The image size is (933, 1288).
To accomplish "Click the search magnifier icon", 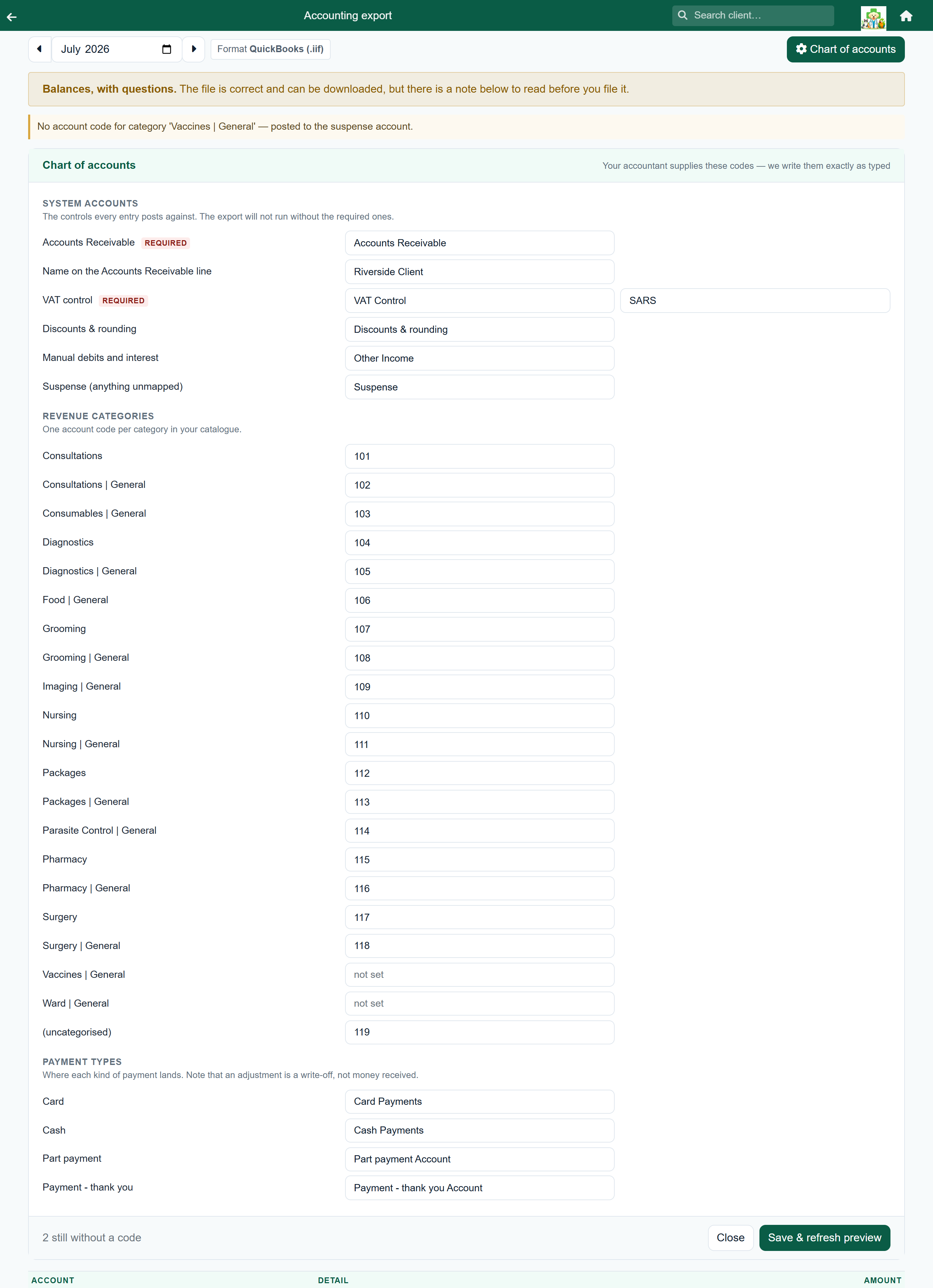I will coord(683,15).
